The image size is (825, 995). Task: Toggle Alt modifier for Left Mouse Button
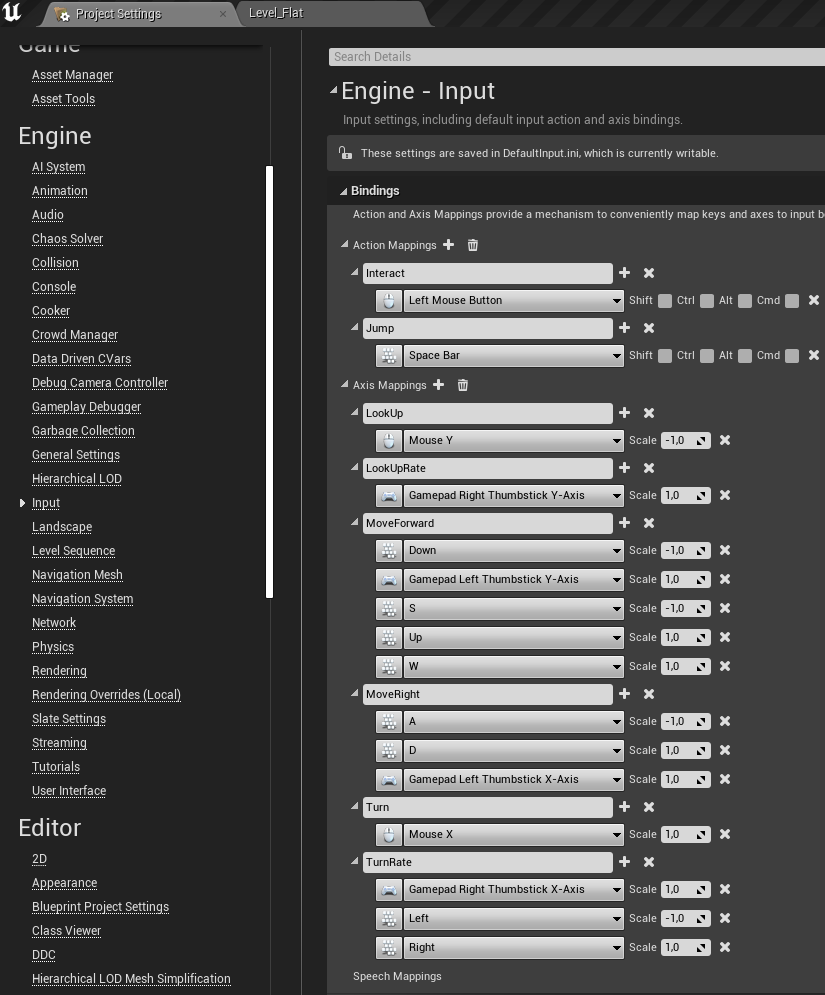point(745,301)
